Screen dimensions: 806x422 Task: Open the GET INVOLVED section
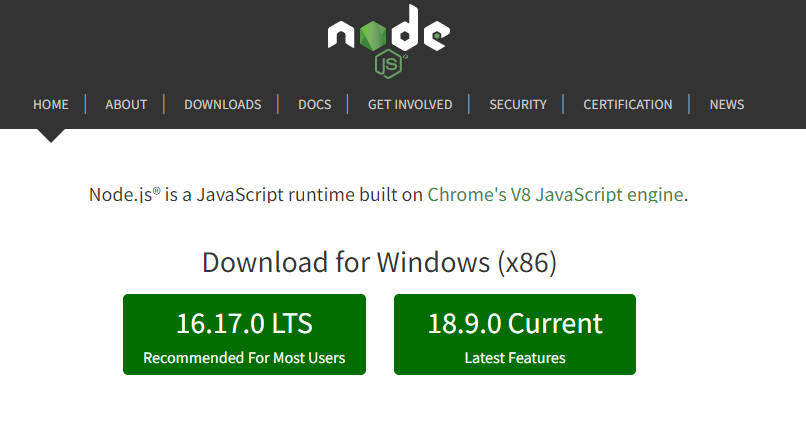click(410, 104)
